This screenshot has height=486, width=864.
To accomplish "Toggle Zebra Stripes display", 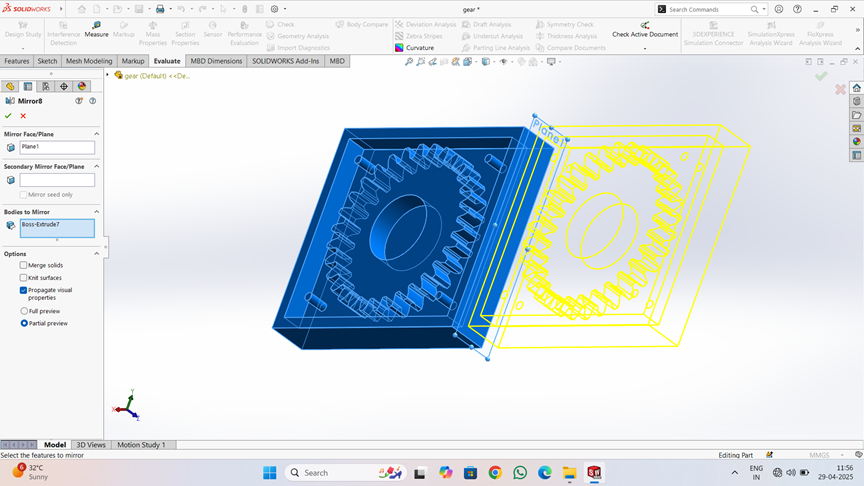I will pos(419,36).
